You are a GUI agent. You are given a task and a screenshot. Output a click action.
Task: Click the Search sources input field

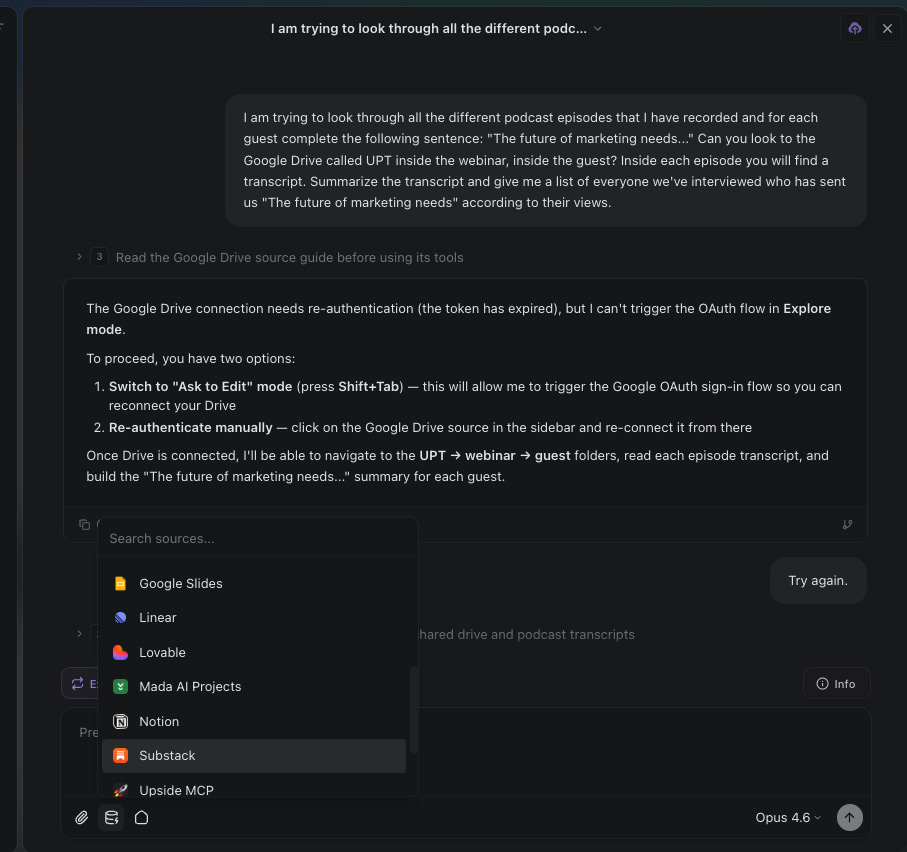[255, 538]
